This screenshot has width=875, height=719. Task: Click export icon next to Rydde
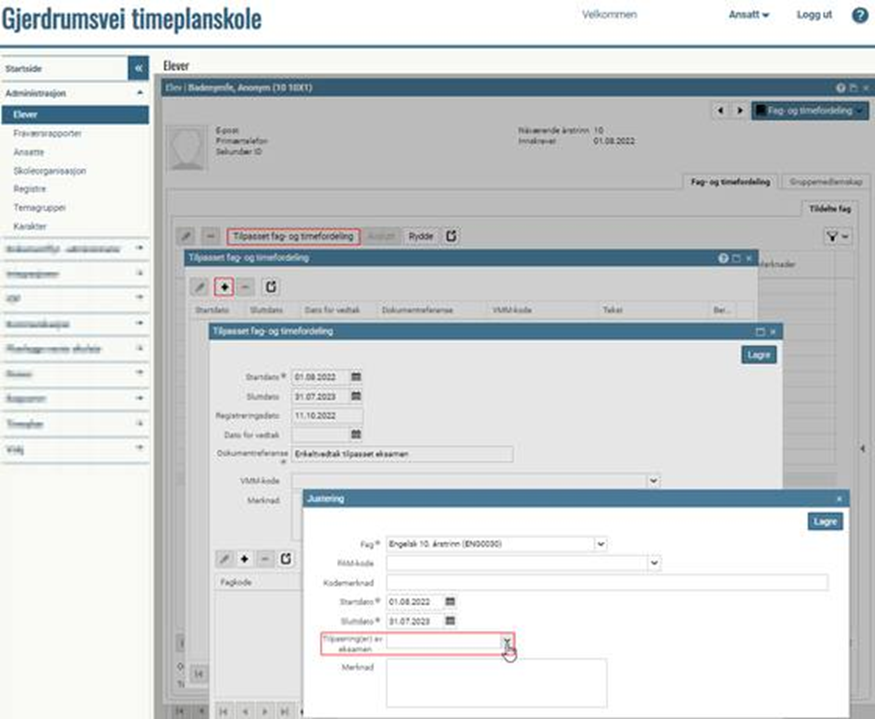click(452, 236)
